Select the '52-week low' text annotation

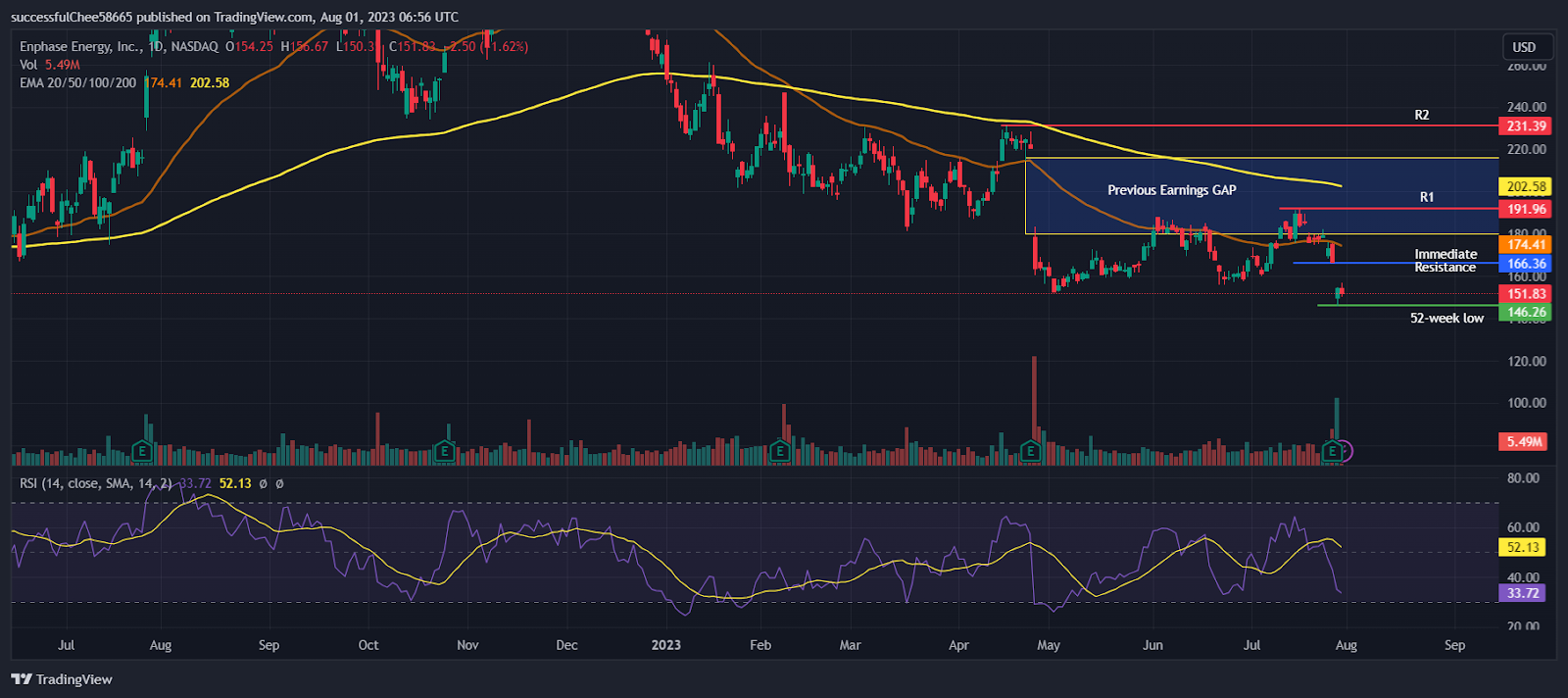pyautogui.click(x=1446, y=319)
